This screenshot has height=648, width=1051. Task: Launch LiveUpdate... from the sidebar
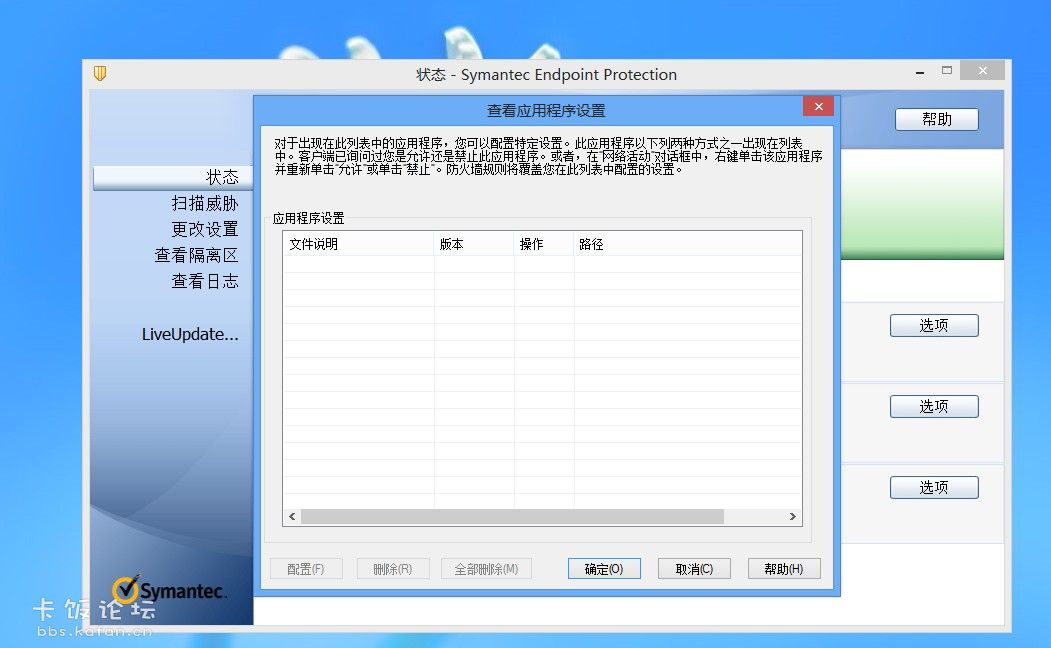[190, 334]
